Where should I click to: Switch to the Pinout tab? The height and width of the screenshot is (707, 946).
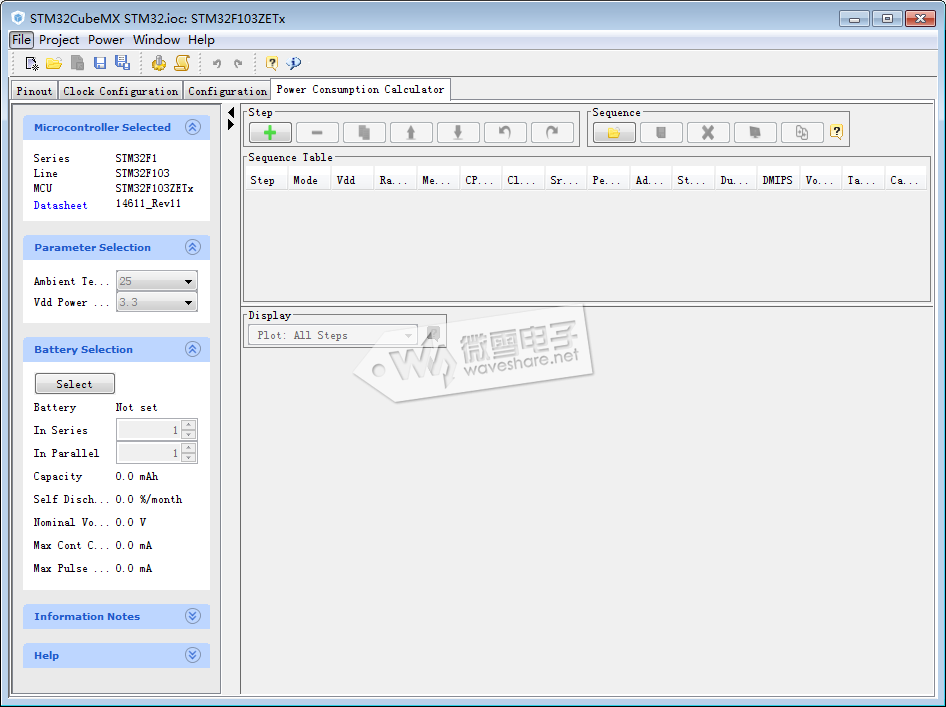(x=34, y=91)
